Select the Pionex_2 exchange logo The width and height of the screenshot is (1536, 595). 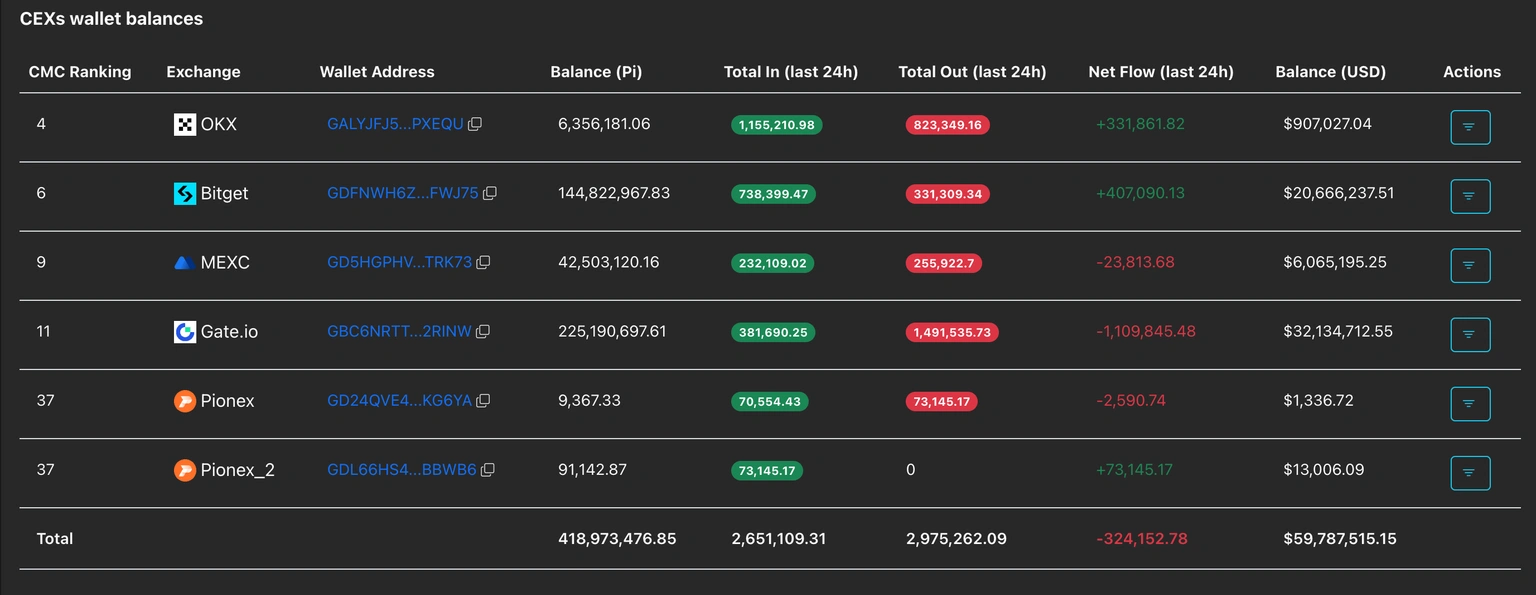point(183,469)
